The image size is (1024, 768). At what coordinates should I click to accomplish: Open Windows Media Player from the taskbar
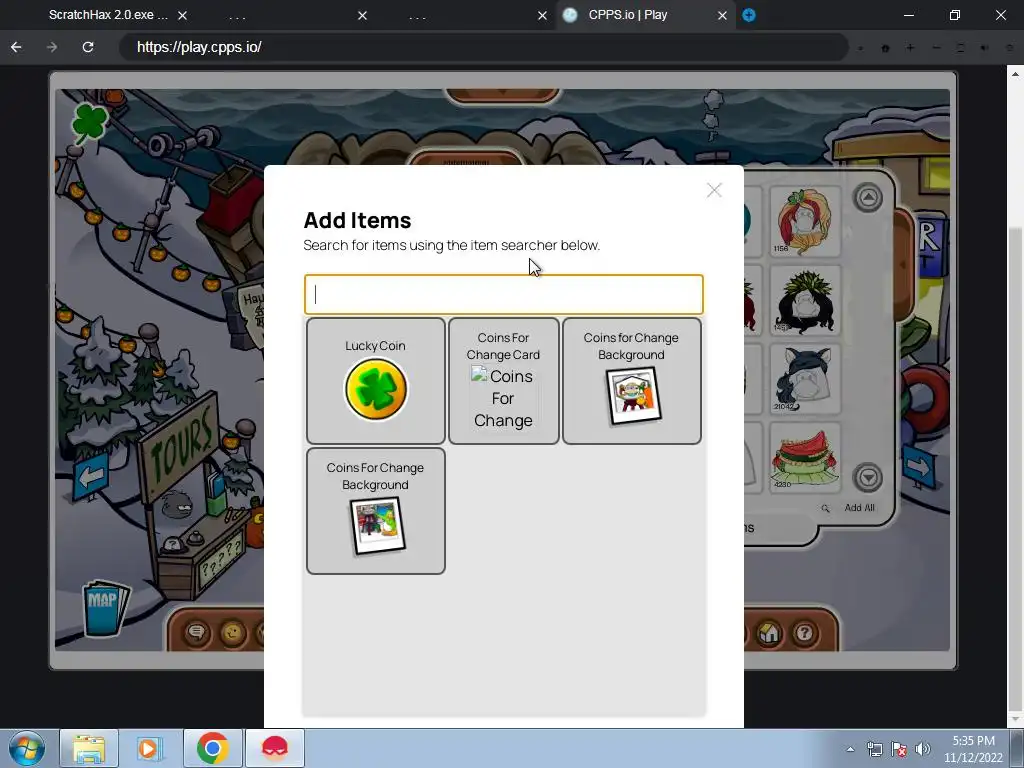[150, 748]
